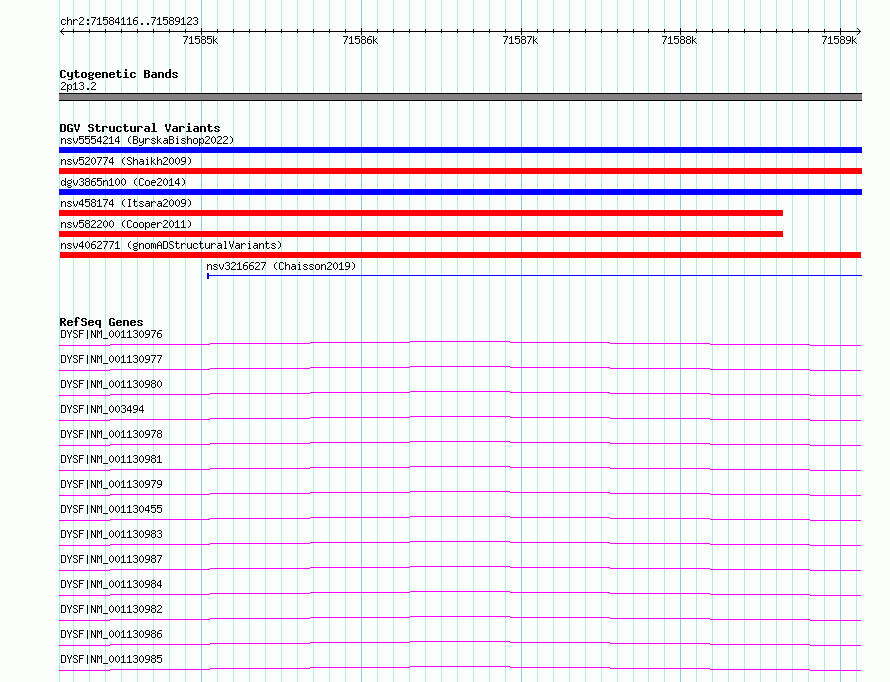The image size is (890, 682).
Task: Select transcript DYSF|NM_001130976
Action: [111, 334]
